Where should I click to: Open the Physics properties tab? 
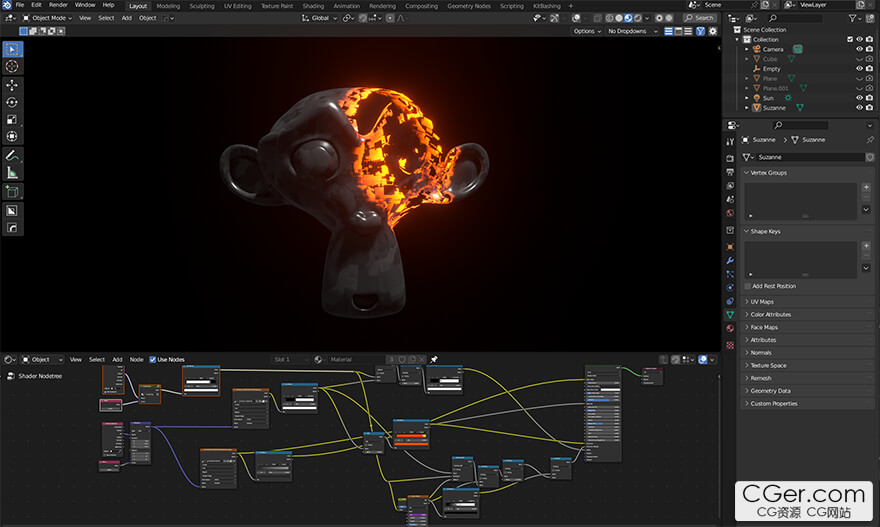pyautogui.click(x=730, y=287)
